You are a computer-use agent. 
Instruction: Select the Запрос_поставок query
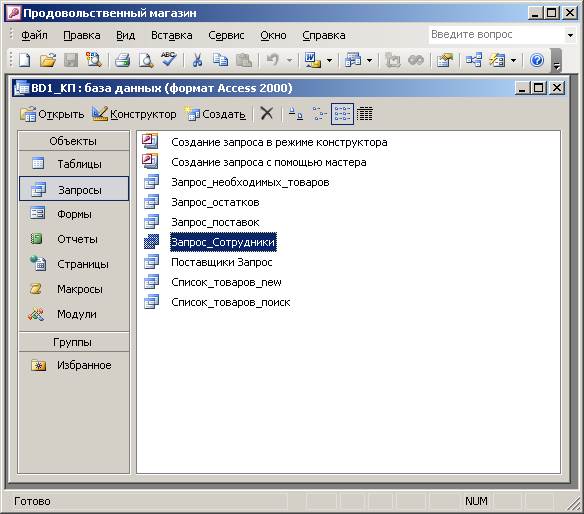pyautogui.click(x=215, y=222)
